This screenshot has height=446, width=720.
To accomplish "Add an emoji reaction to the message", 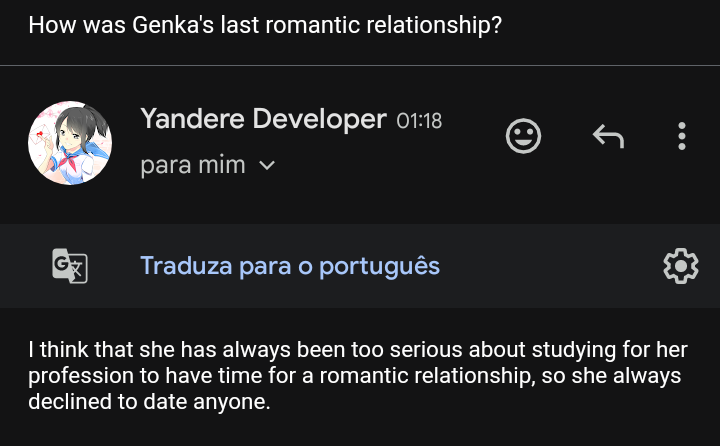I will [523, 136].
